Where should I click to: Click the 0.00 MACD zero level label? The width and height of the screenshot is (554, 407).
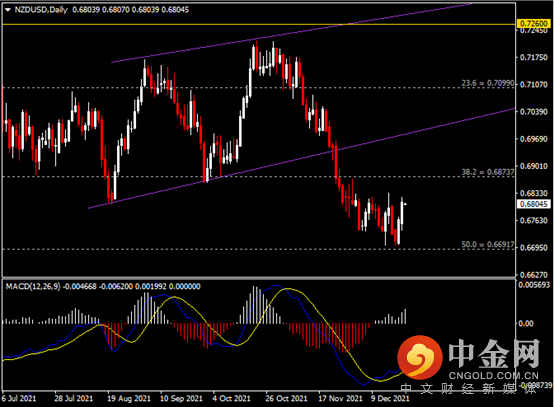coord(526,323)
